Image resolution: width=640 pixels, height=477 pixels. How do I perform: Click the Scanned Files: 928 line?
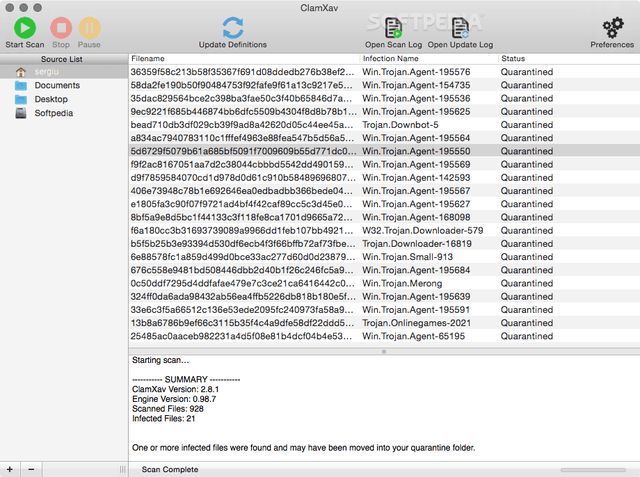[x=167, y=408]
